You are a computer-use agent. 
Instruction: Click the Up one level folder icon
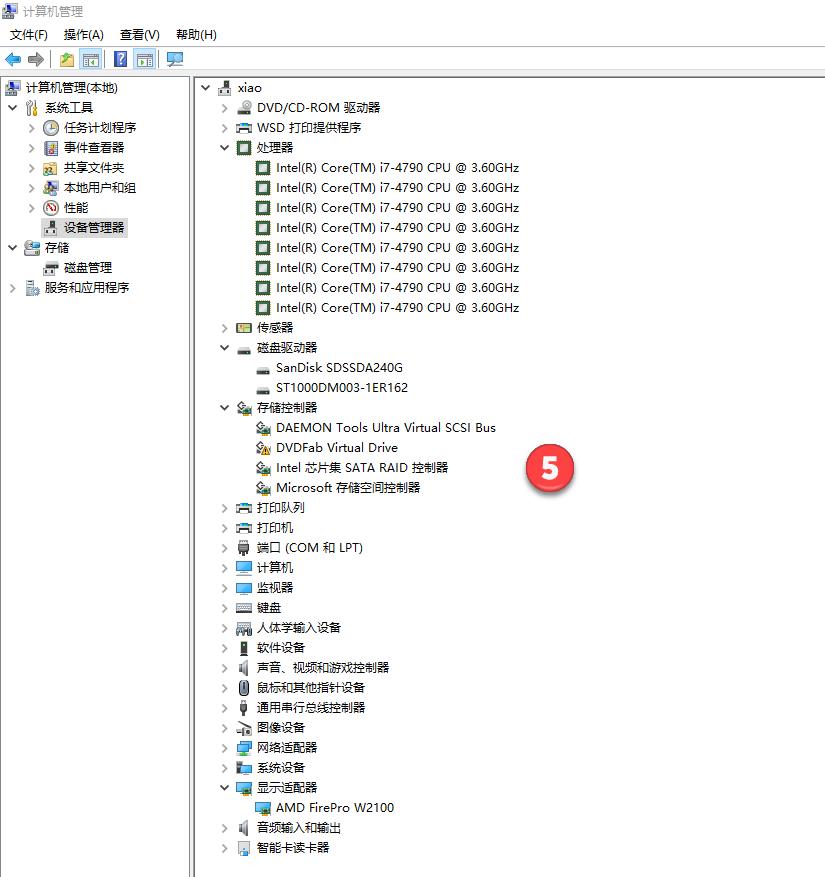tap(67, 59)
